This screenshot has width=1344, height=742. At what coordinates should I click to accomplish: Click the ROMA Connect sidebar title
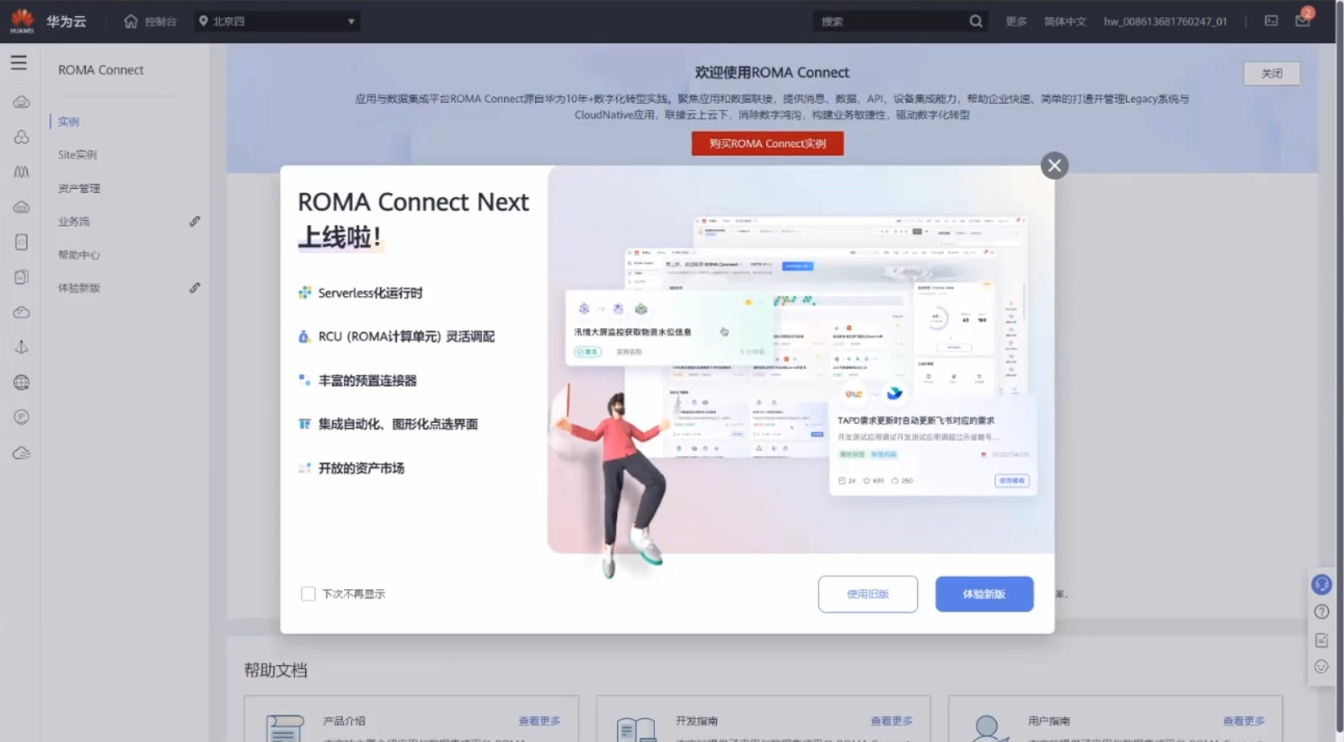pos(101,70)
